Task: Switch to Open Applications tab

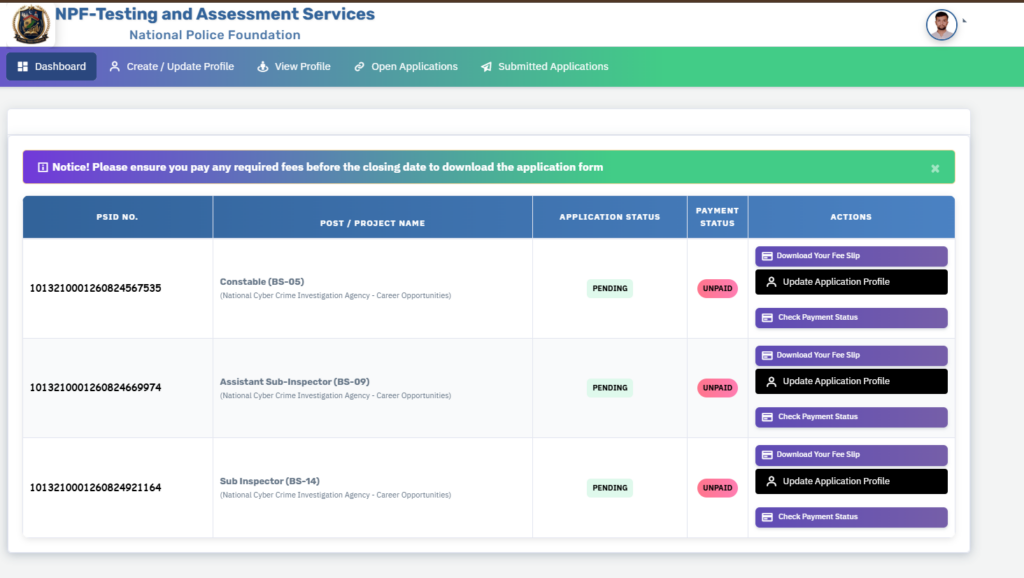Action: [x=406, y=67]
